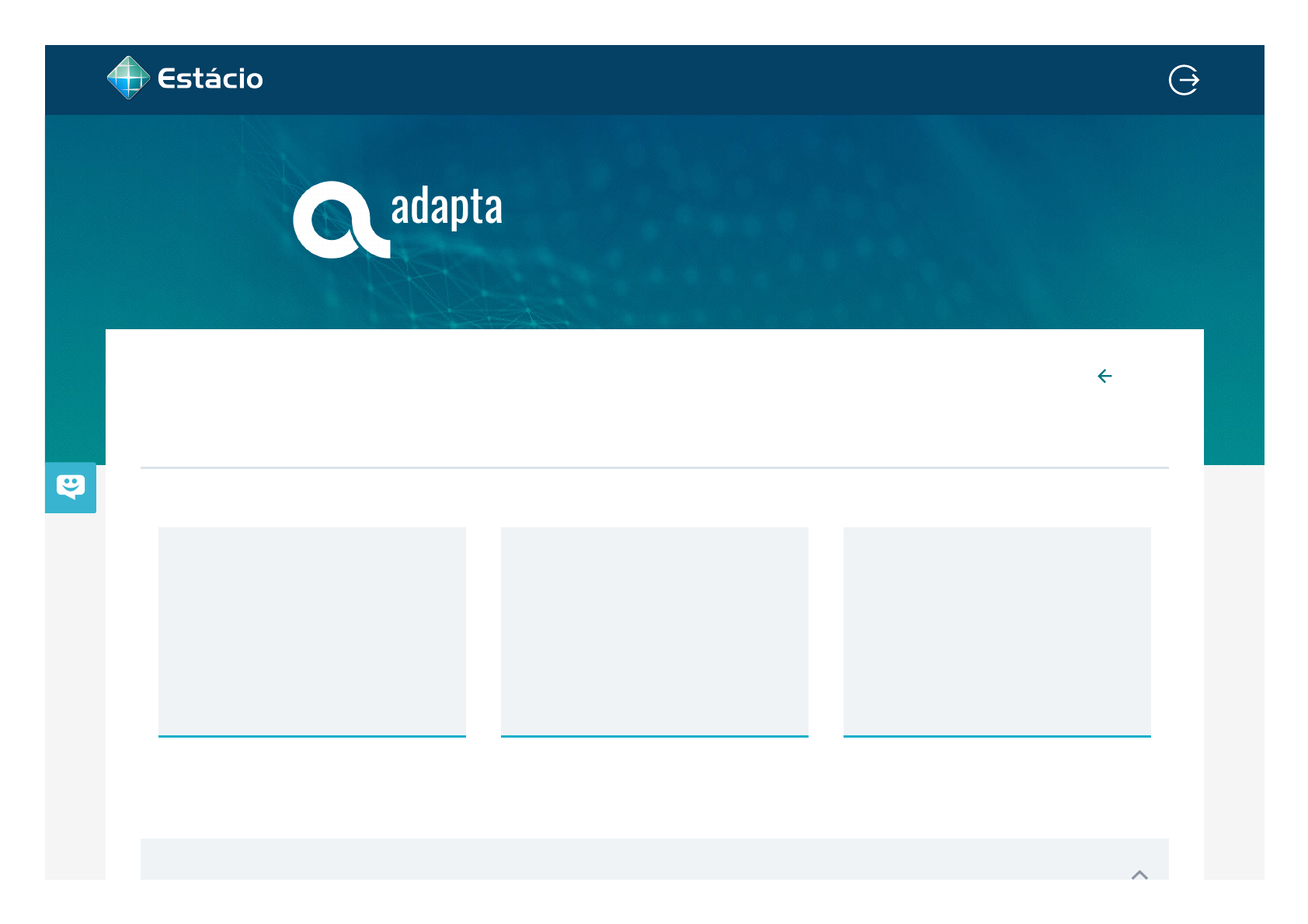The height and width of the screenshot is (924, 1308).
Task: Click the horizontal divider below the title area
Action: point(655,468)
